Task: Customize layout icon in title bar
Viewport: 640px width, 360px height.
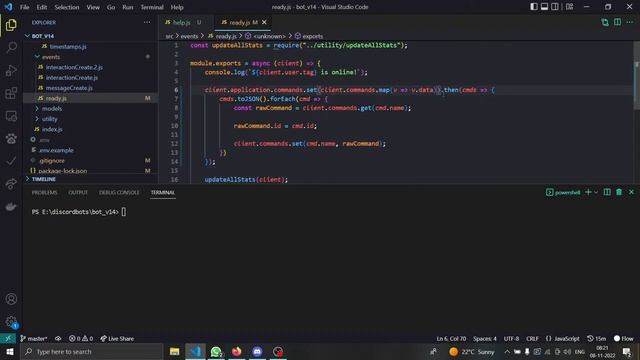Action: 569,7
